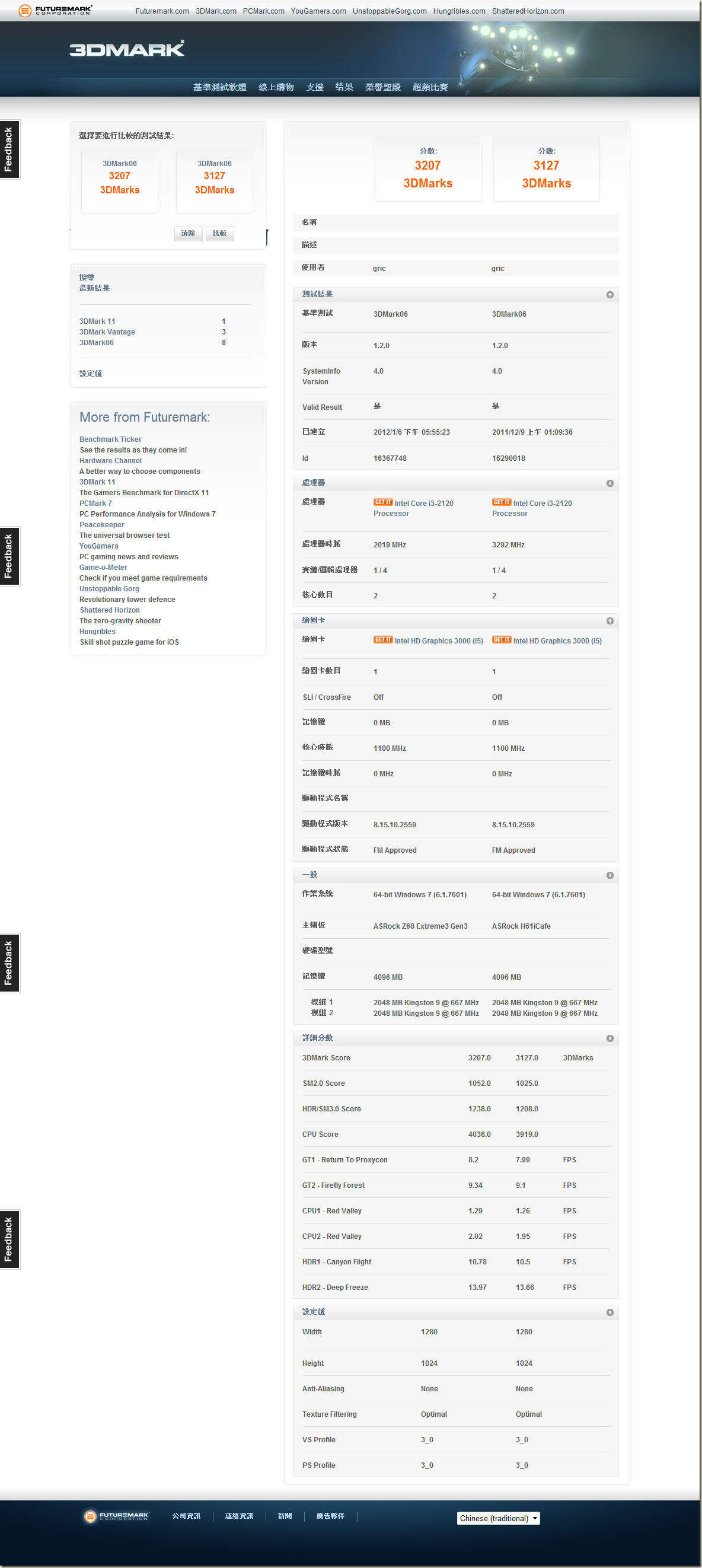Open first Intel Core i3-2120 Processor link

tap(414, 508)
